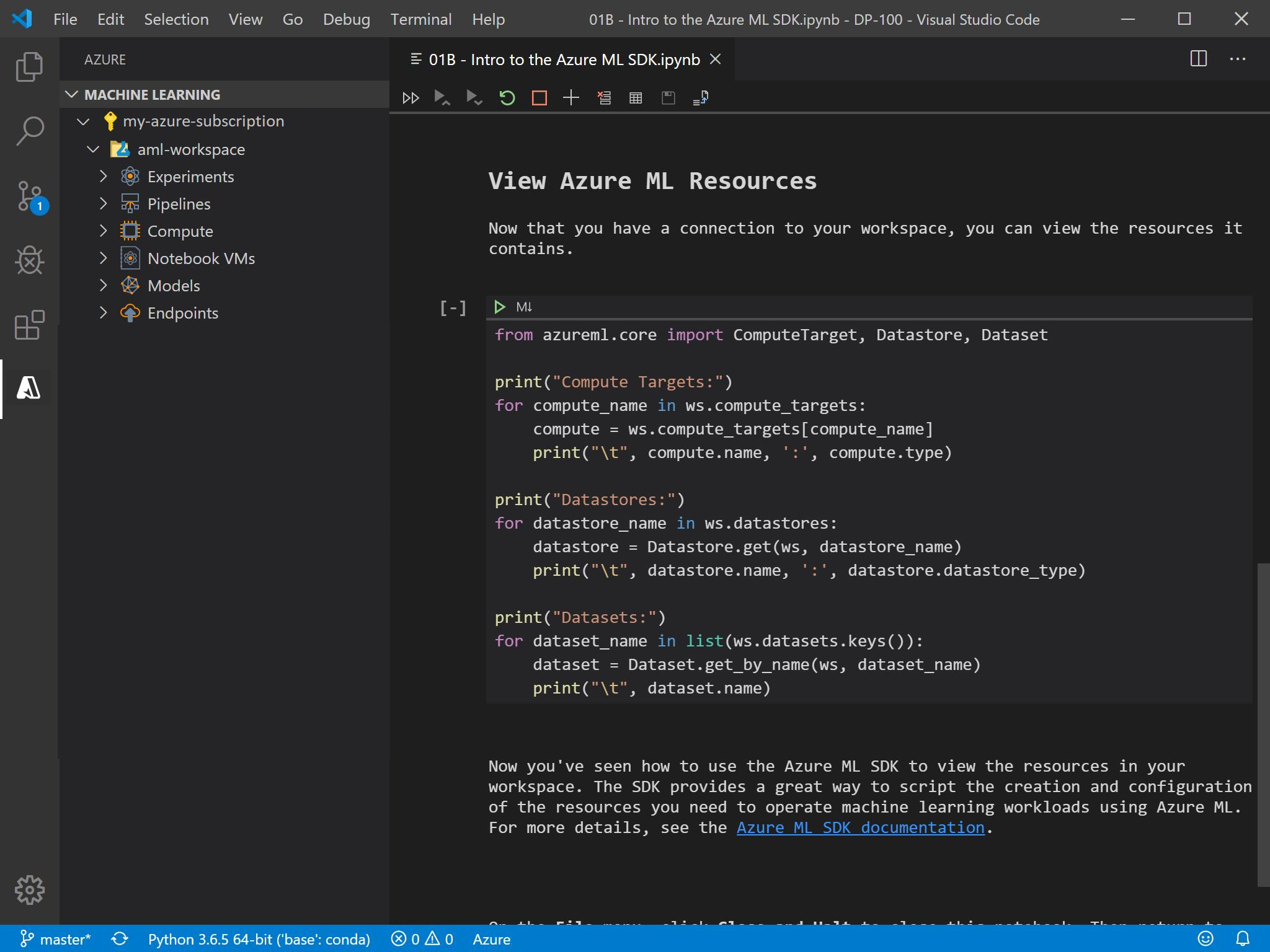This screenshot has width=1270, height=952.
Task: Open the Search view in activity bar
Action: pos(29,131)
